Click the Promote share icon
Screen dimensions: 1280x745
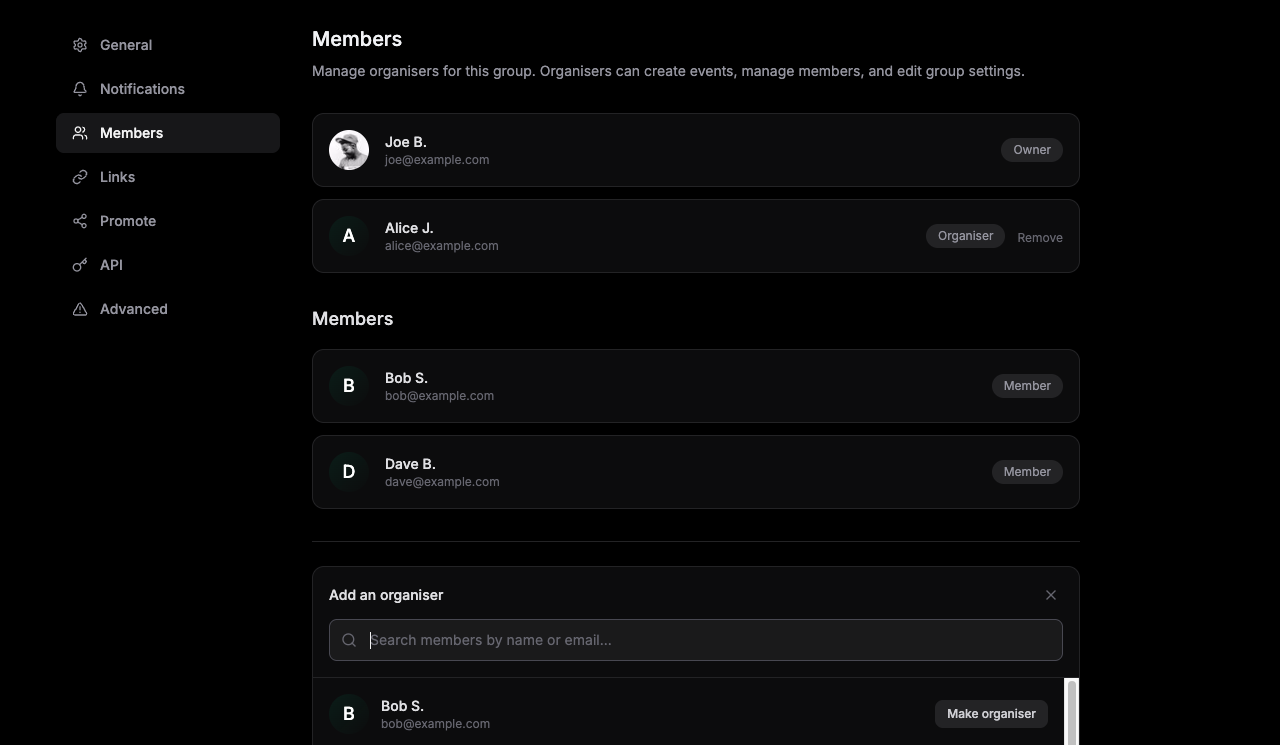[79, 221]
